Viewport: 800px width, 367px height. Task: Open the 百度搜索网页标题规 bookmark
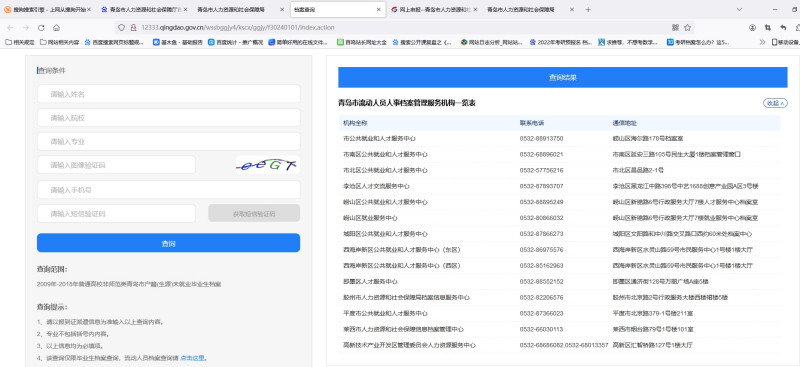coord(114,42)
